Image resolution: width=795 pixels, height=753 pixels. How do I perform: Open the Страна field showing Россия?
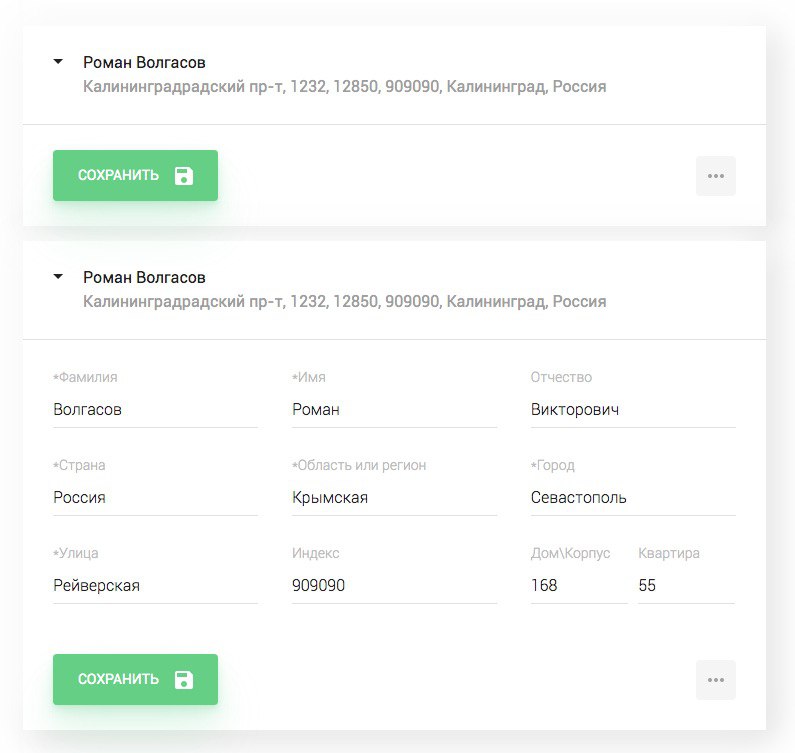[x=155, y=497]
